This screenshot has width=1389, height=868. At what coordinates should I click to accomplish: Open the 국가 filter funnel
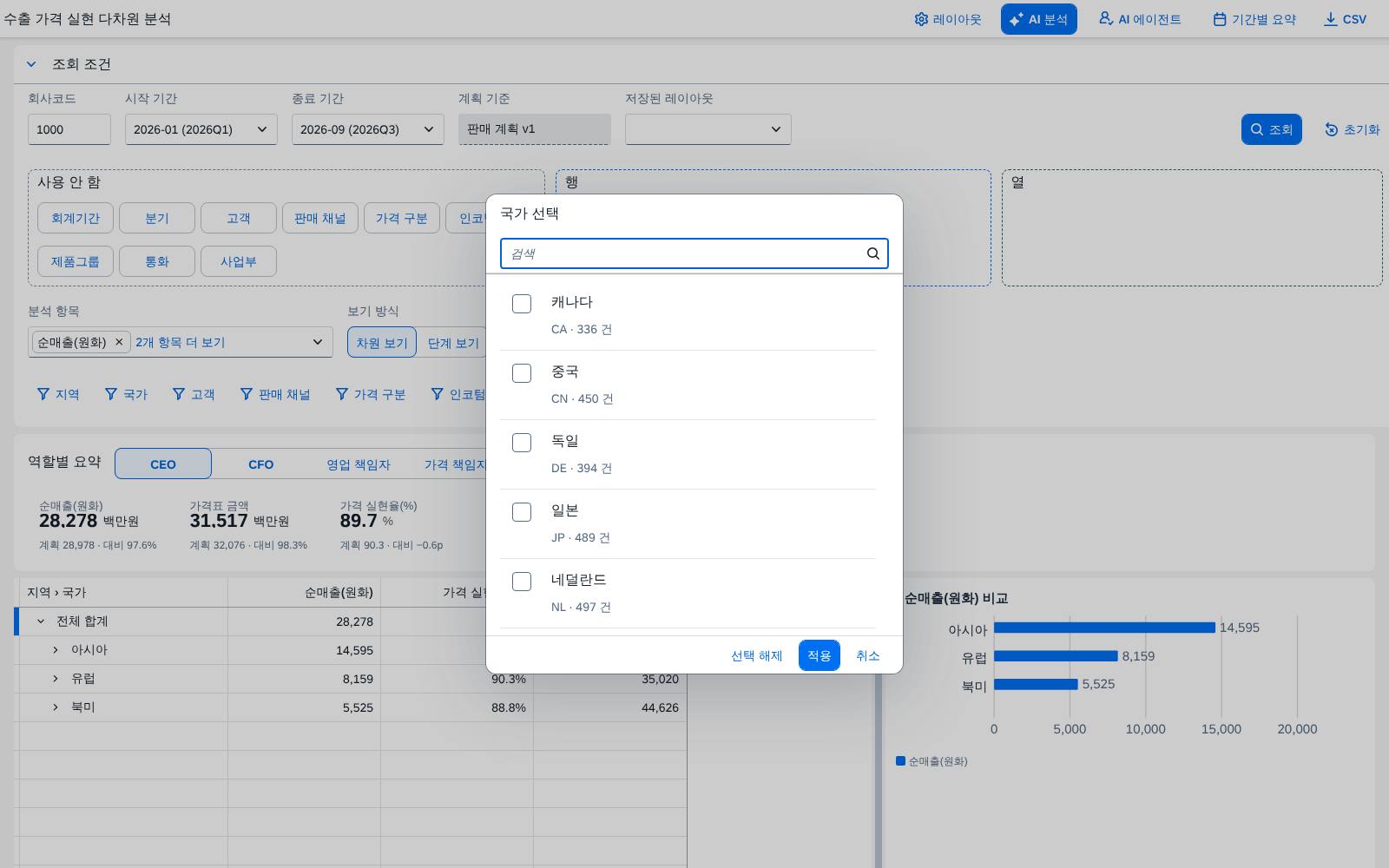(110, 394)
